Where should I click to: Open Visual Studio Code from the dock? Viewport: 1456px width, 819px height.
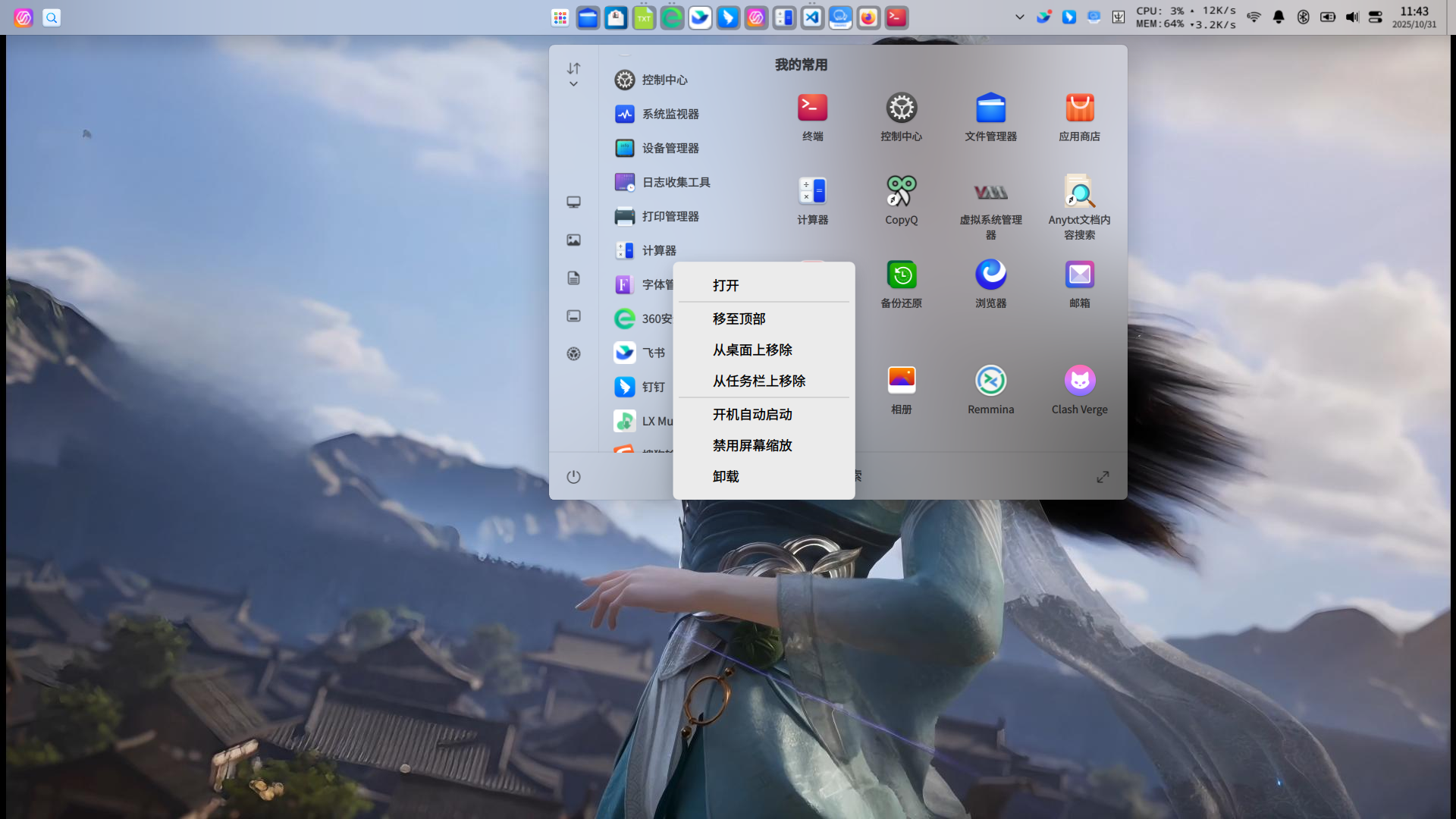(x=812, y=17)
